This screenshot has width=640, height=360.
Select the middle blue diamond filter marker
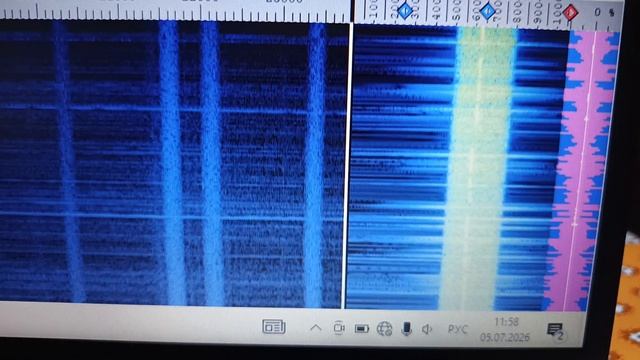[487, 11]
